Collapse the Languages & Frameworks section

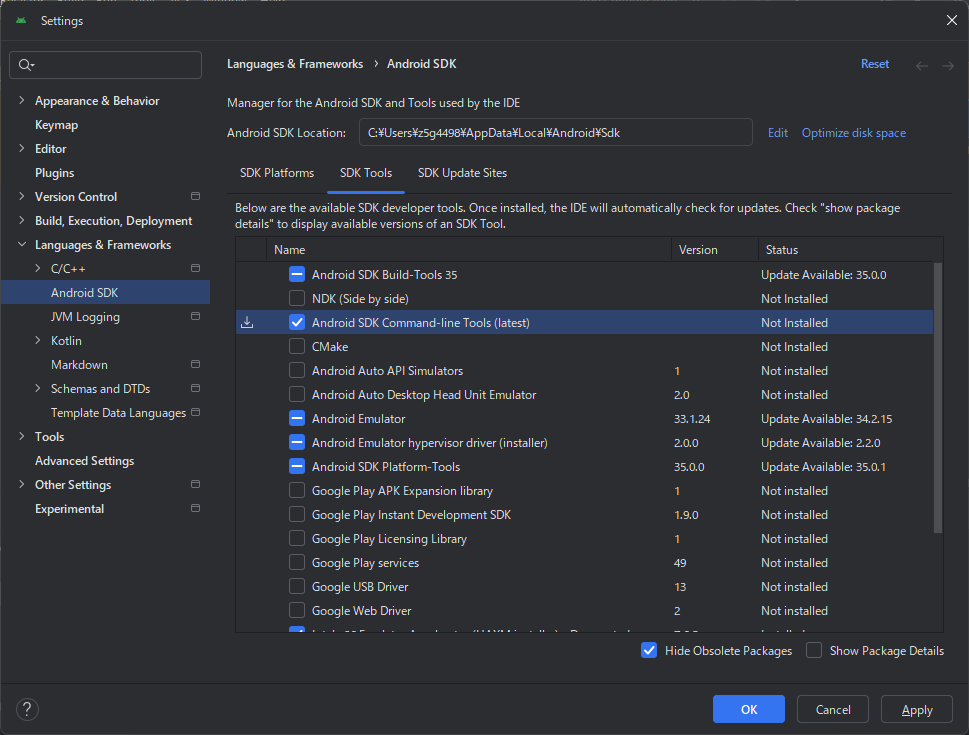tap(22, 245)
